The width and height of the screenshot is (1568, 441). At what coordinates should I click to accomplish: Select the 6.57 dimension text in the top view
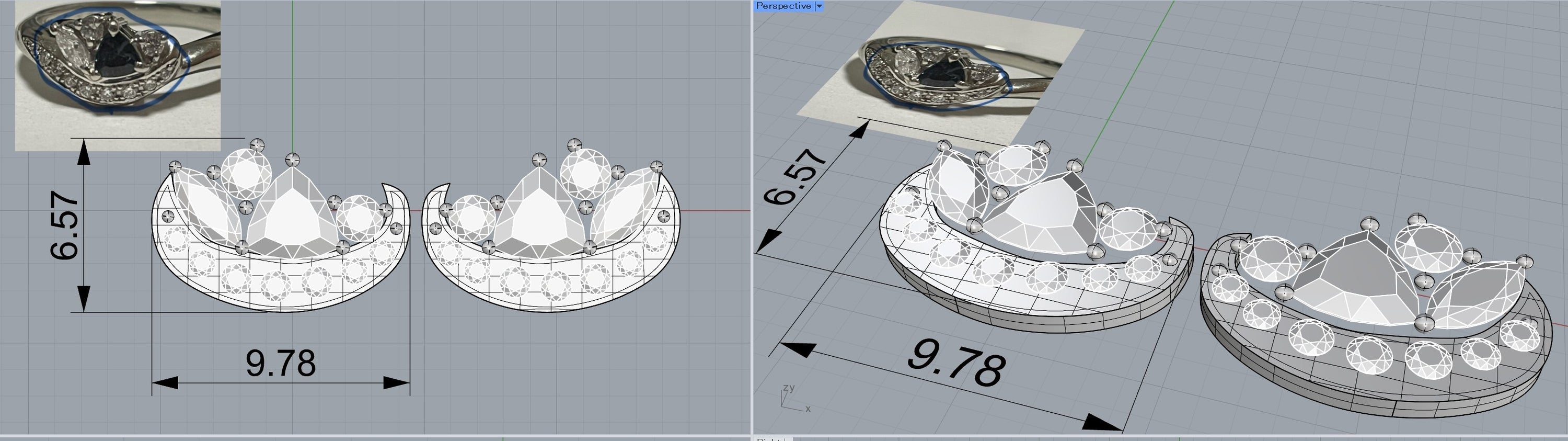65,226
